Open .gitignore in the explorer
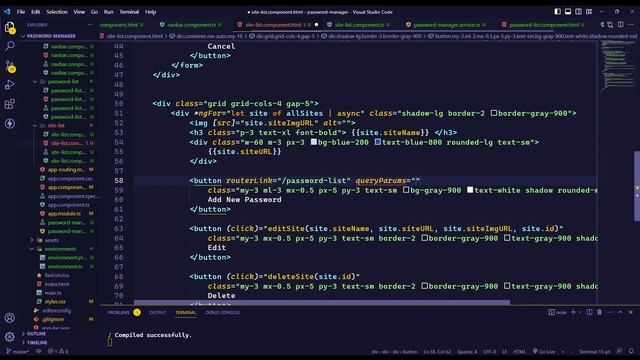The height and width of the screenshot is (360, 640). 53,319
